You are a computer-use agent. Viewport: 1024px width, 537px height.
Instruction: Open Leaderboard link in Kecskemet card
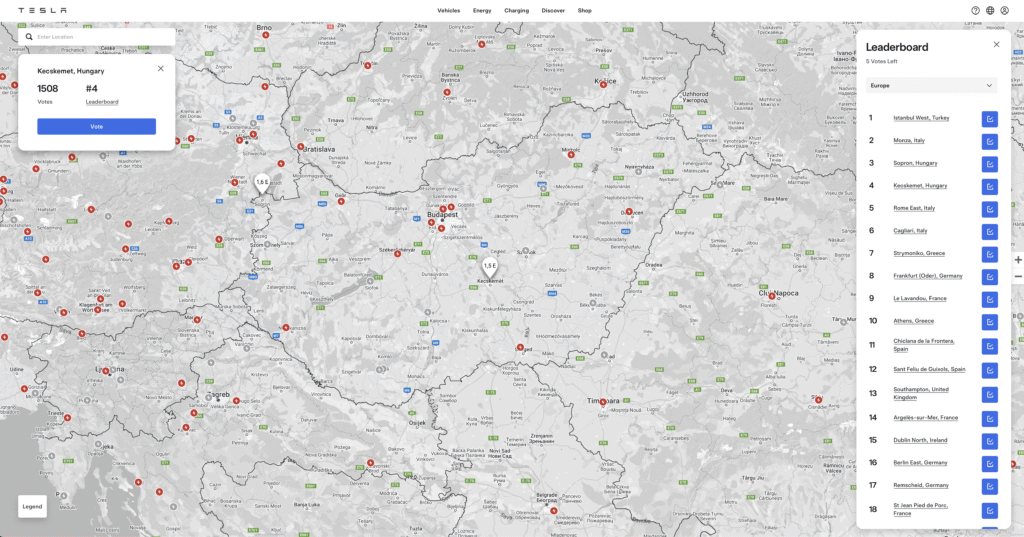coord(102,102)
